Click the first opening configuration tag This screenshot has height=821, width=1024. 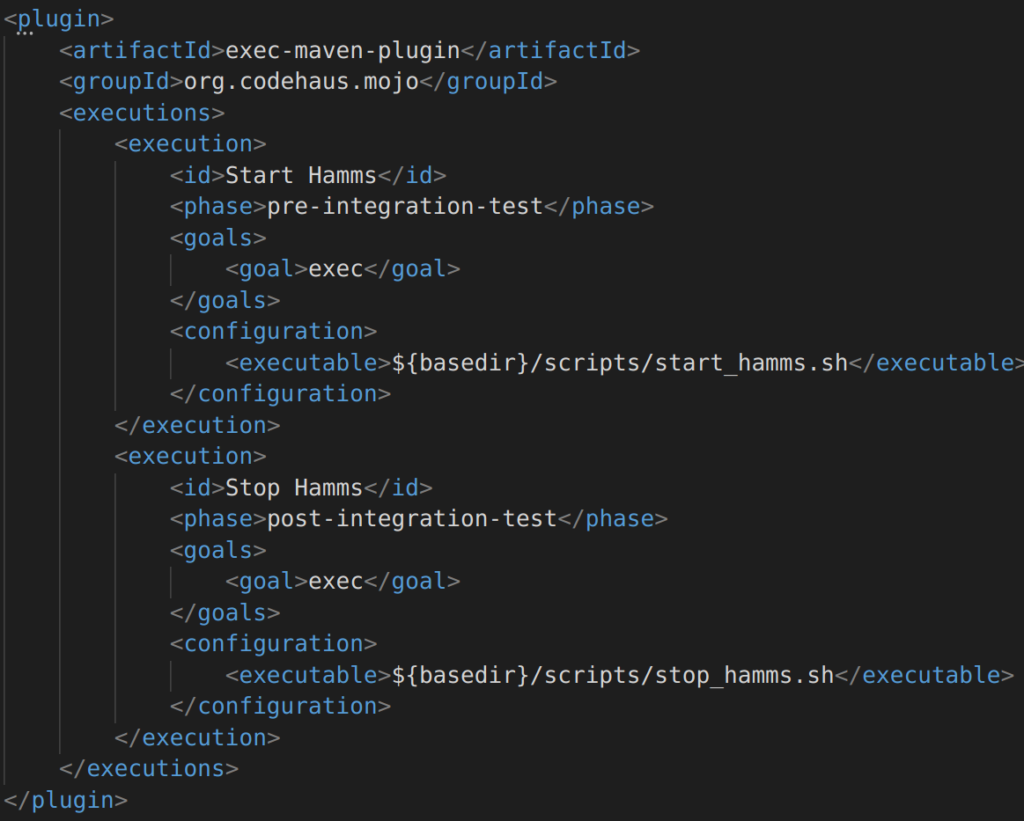click(274, 331)
